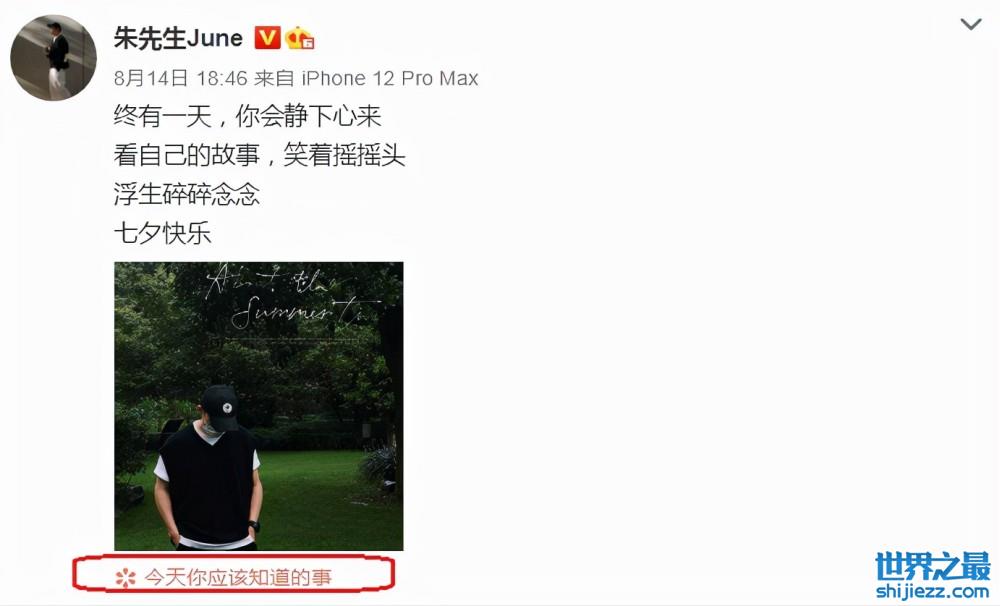Open the 朱先生June username link
The image size is (1000, 606).
[179, 38]
